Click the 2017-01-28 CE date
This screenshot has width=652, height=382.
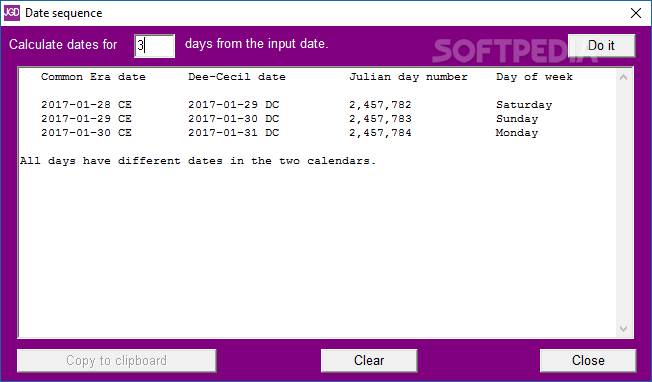tap(86, 105)
